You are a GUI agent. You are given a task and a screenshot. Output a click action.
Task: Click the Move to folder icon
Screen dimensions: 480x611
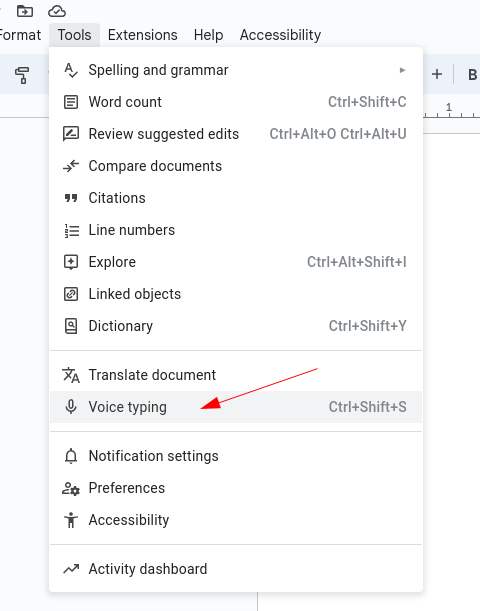coord(25,11)
